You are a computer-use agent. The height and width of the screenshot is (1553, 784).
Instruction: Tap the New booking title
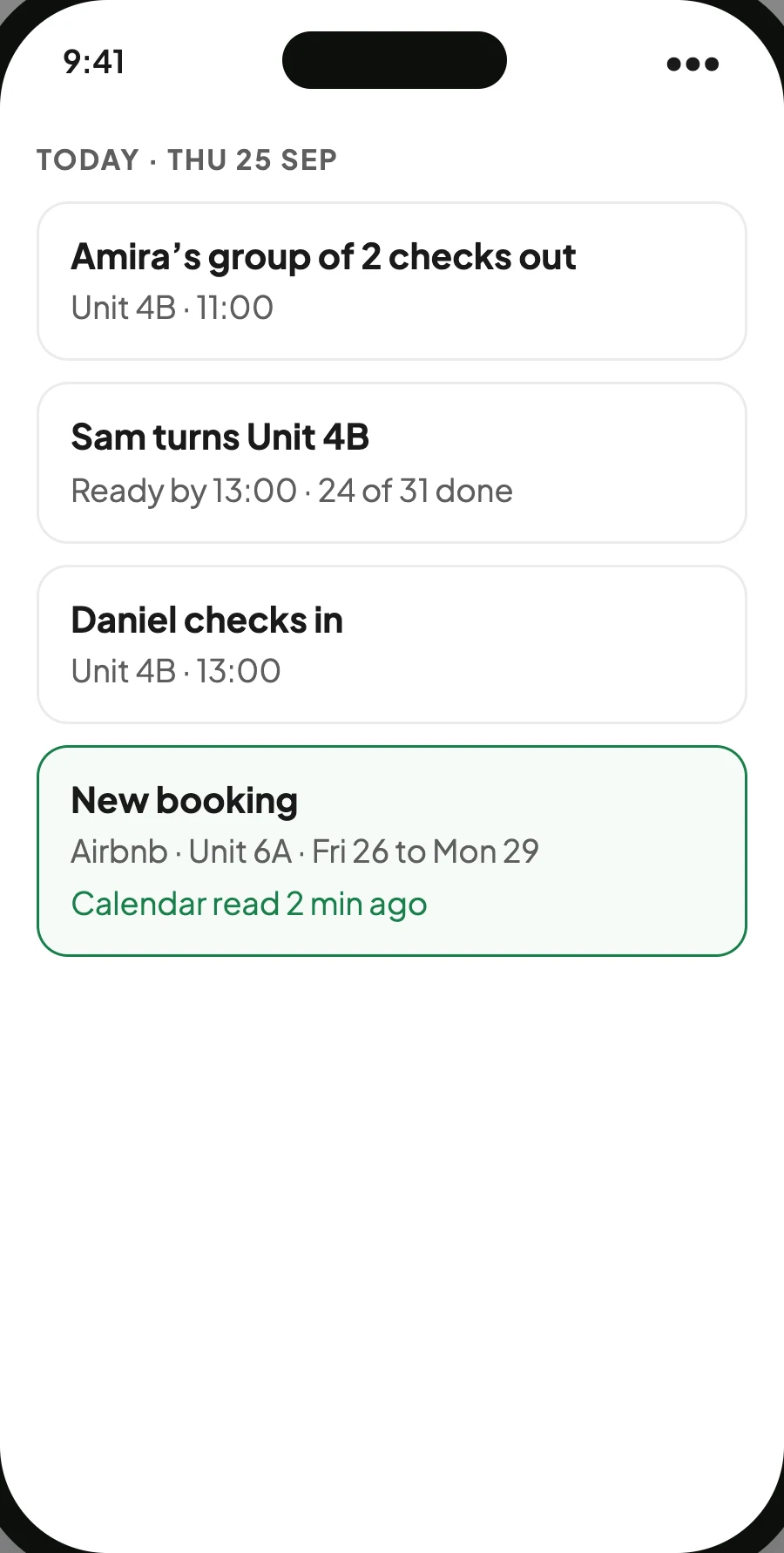(185, 801)
